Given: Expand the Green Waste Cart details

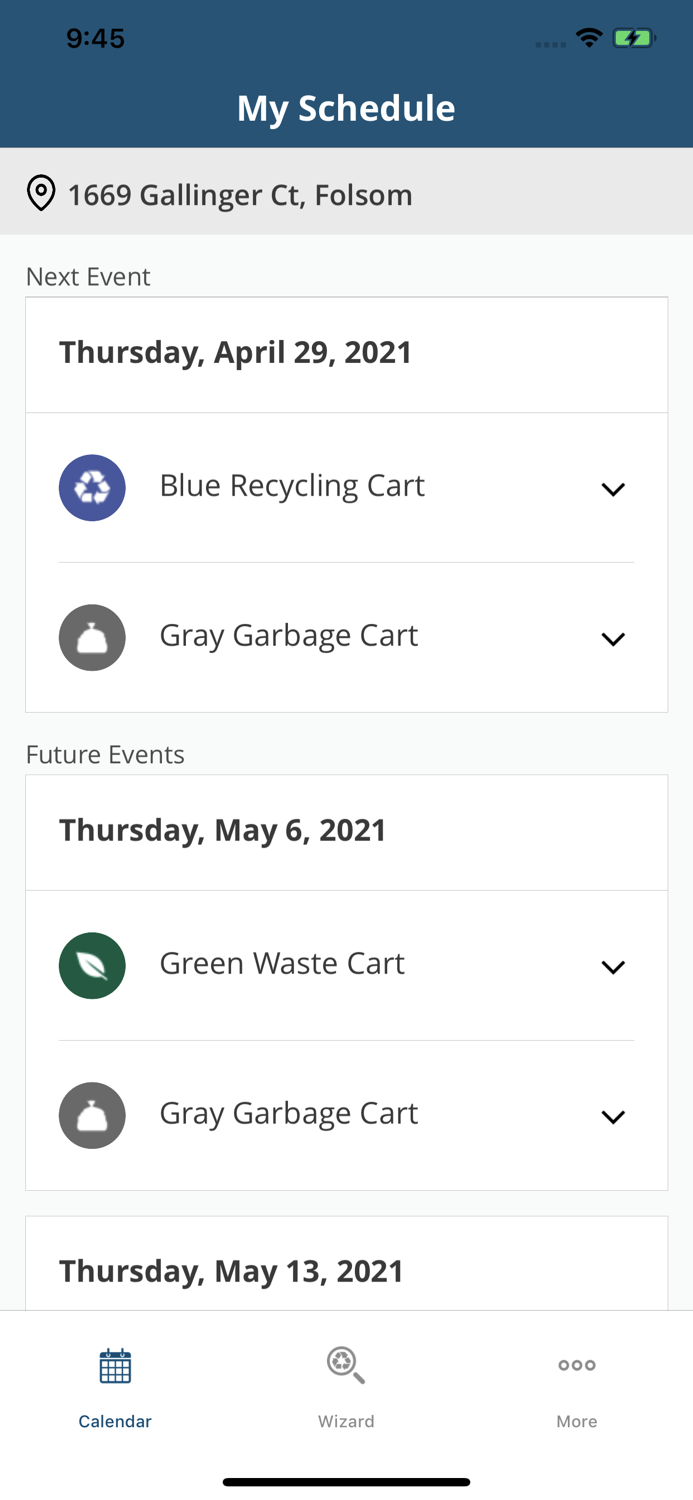Looking at the screenshot, I should coord(614,965).
